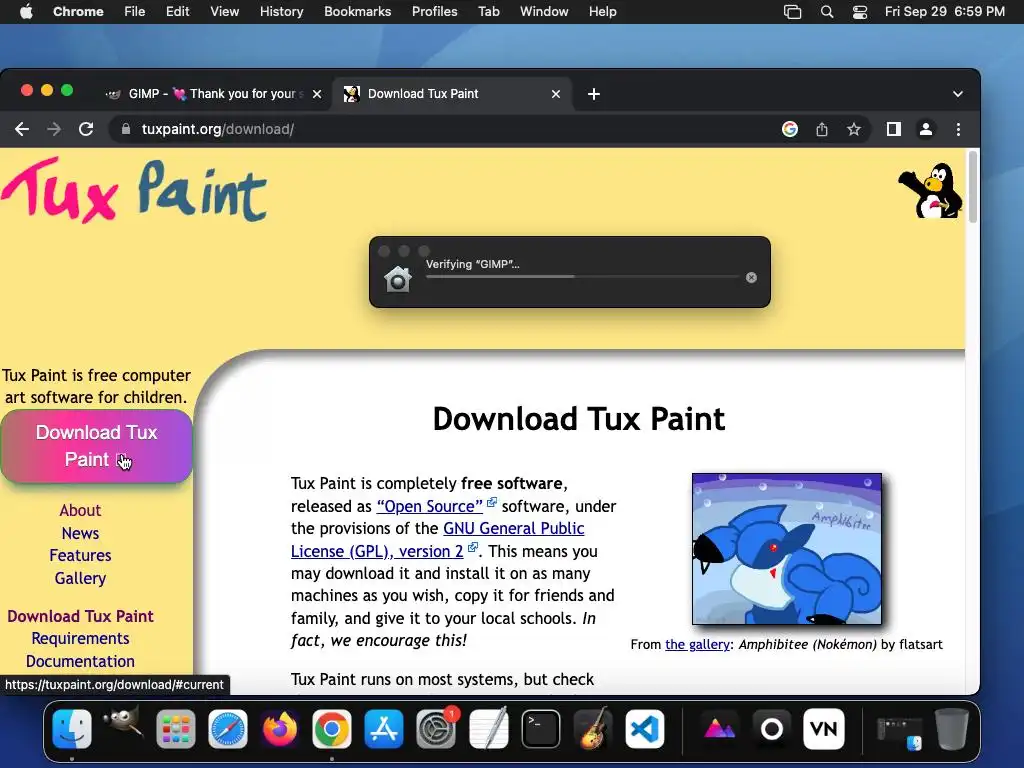Open Terminal from the dock
The height and width of the screenshot is (768, 1024).
point(541,728)
